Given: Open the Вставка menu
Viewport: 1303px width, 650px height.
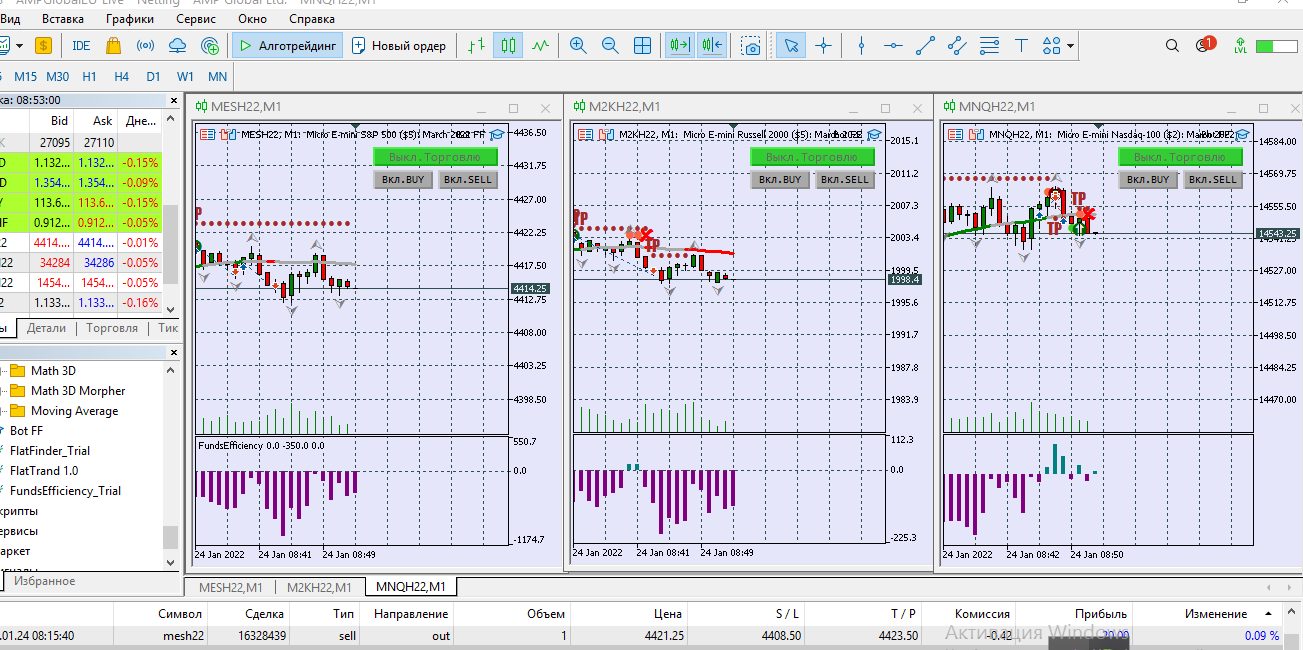Looking at the screenshot, I should [63, 19].
